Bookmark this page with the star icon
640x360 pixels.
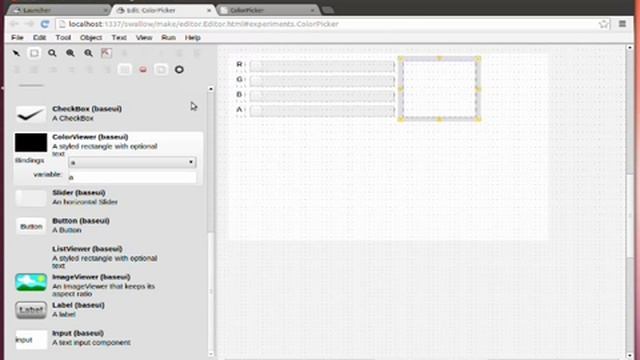pyautogui.click(x=604, y=24)
